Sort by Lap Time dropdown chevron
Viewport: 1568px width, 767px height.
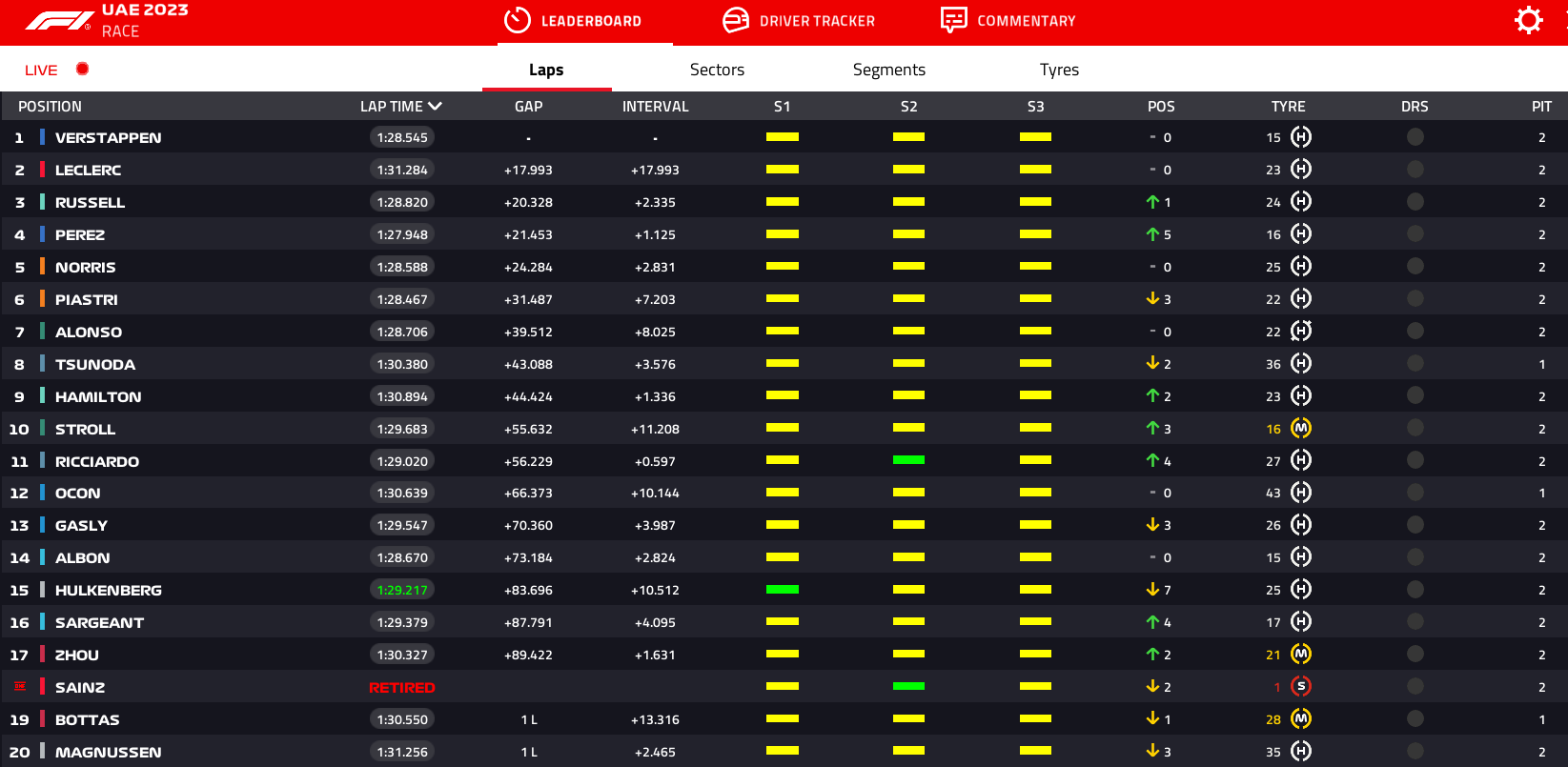(x=435, y=107)
